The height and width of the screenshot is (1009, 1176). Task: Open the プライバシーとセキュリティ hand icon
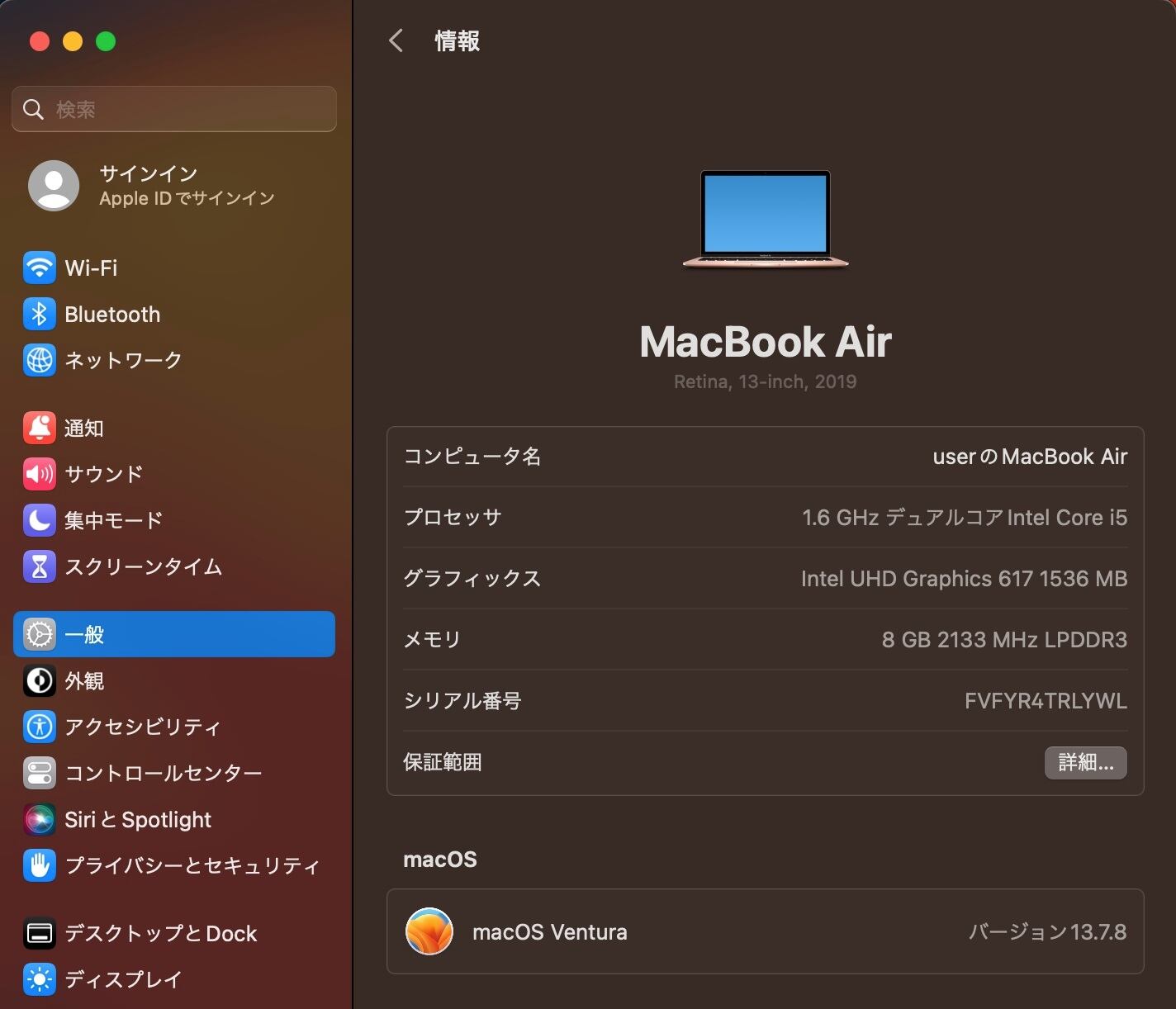40,865
